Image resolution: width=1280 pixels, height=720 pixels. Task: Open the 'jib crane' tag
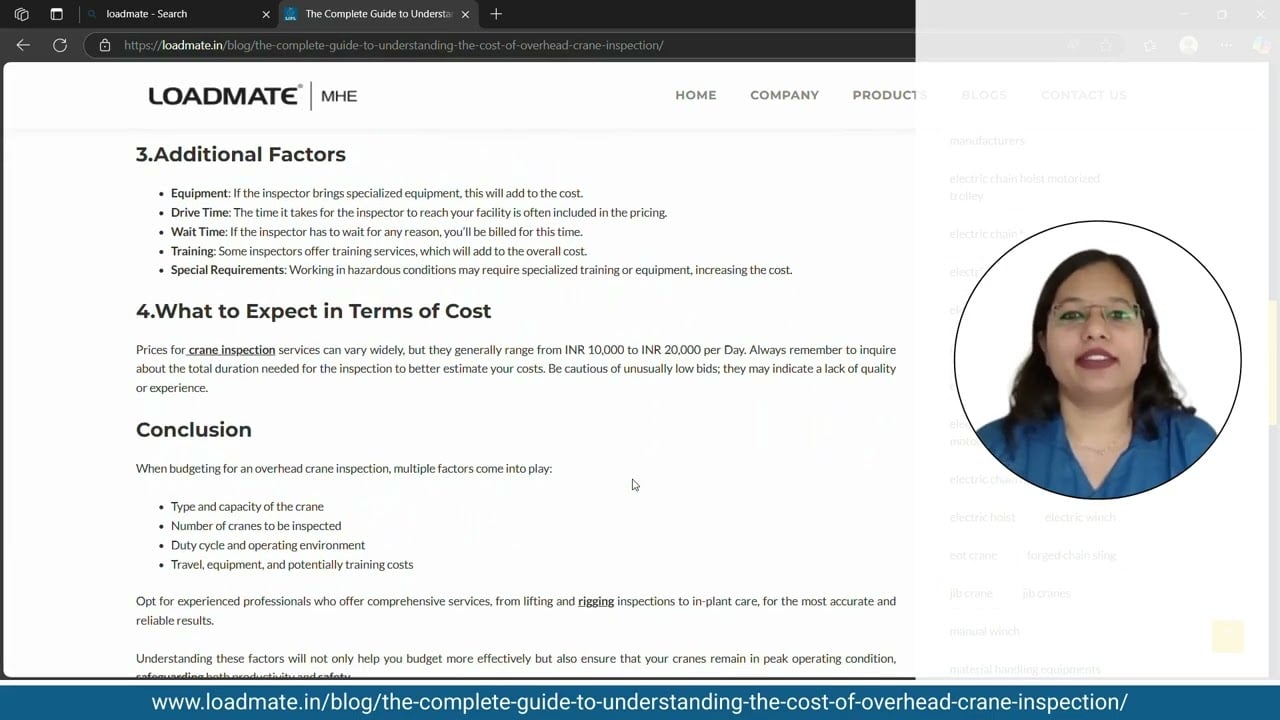pyautogui.click(x=971, y=593)
